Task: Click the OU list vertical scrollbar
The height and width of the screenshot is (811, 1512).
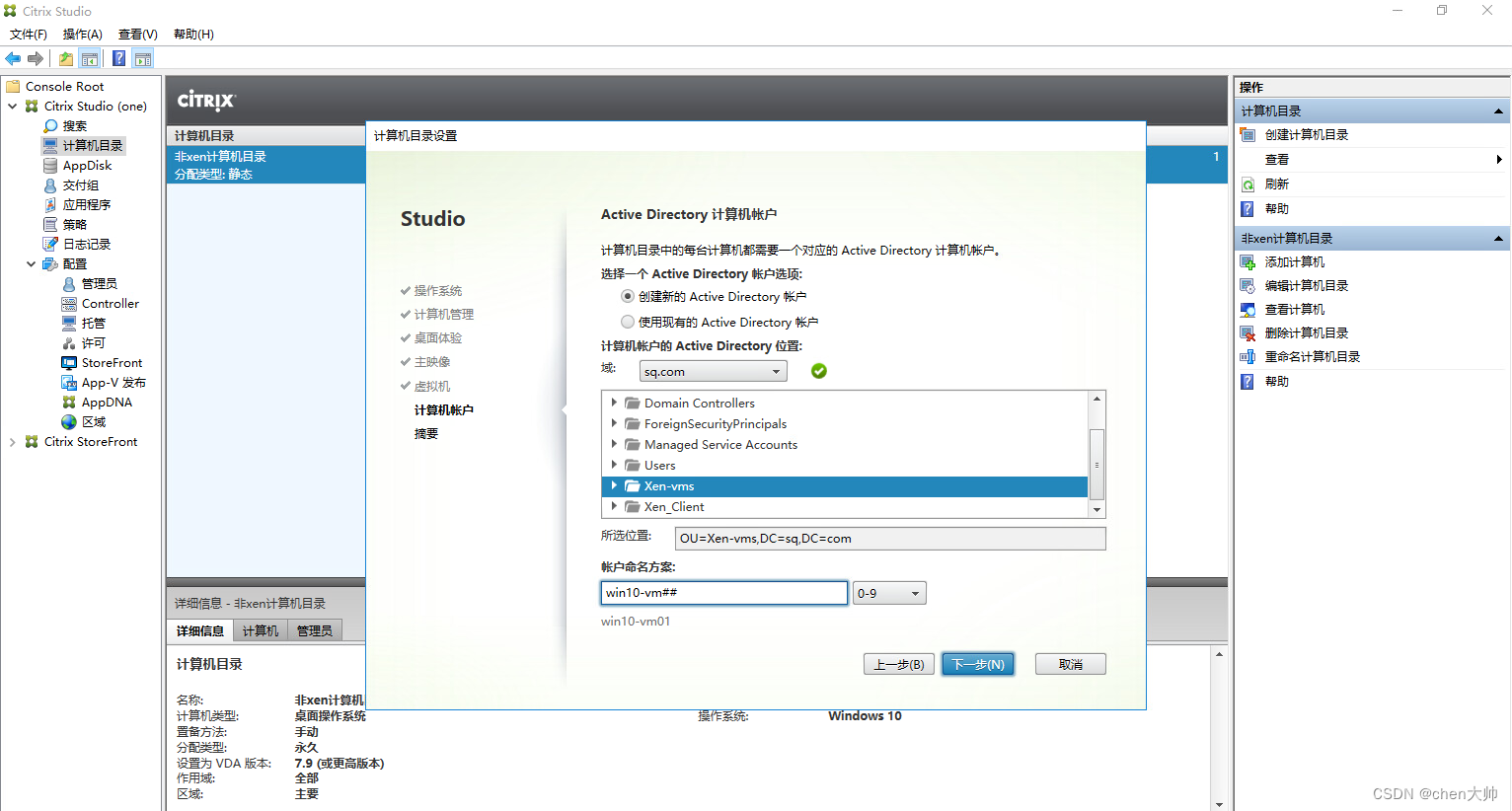Action: [x=1096, y=454]
